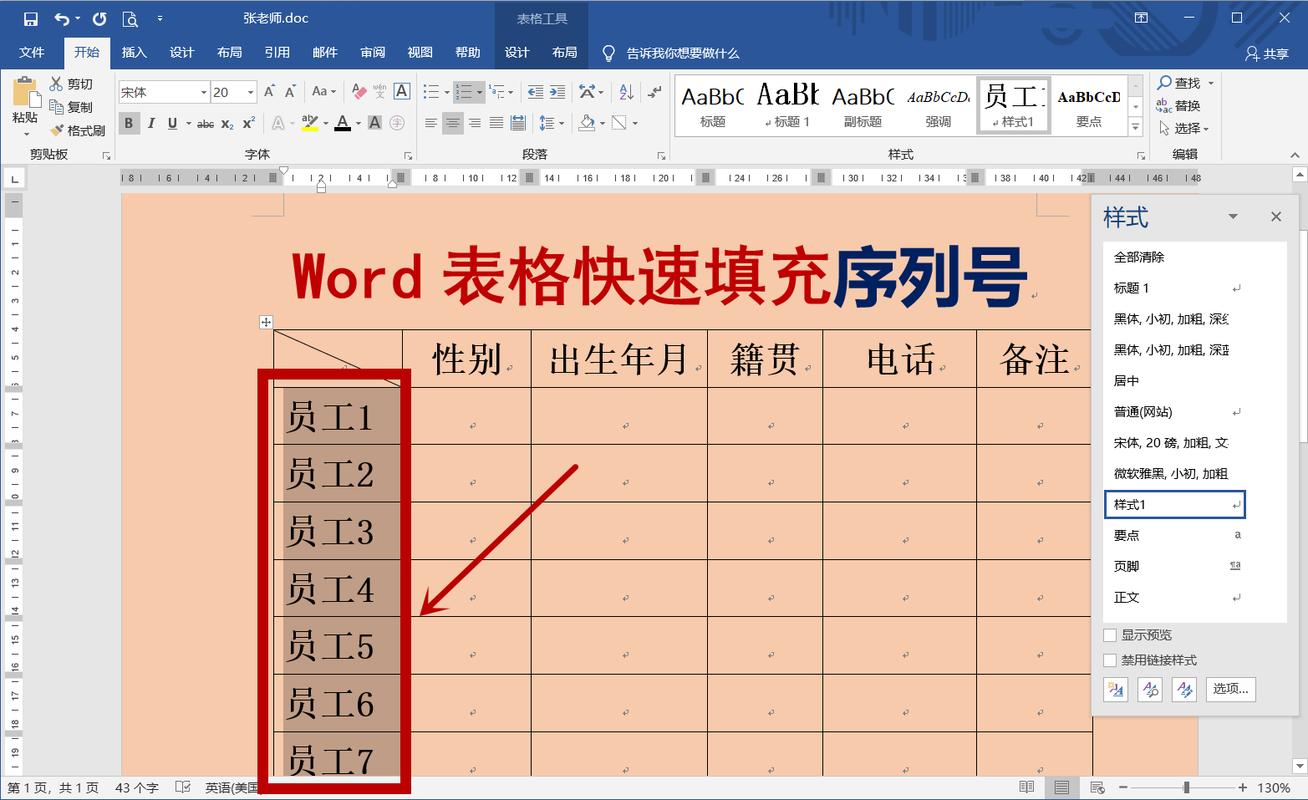The height and width of the screenshot is (800, 1308).
Task: Click the Copy (复制) button
Action: [71, 107]
